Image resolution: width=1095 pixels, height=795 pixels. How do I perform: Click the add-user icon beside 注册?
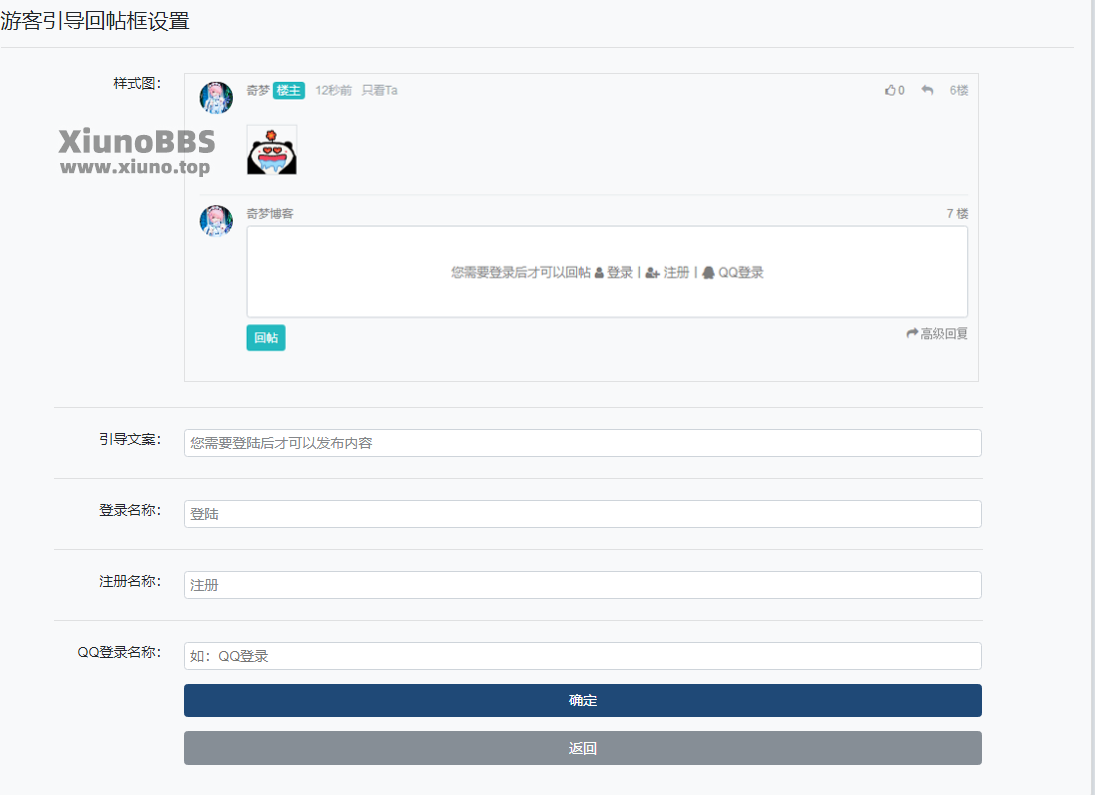652,273
